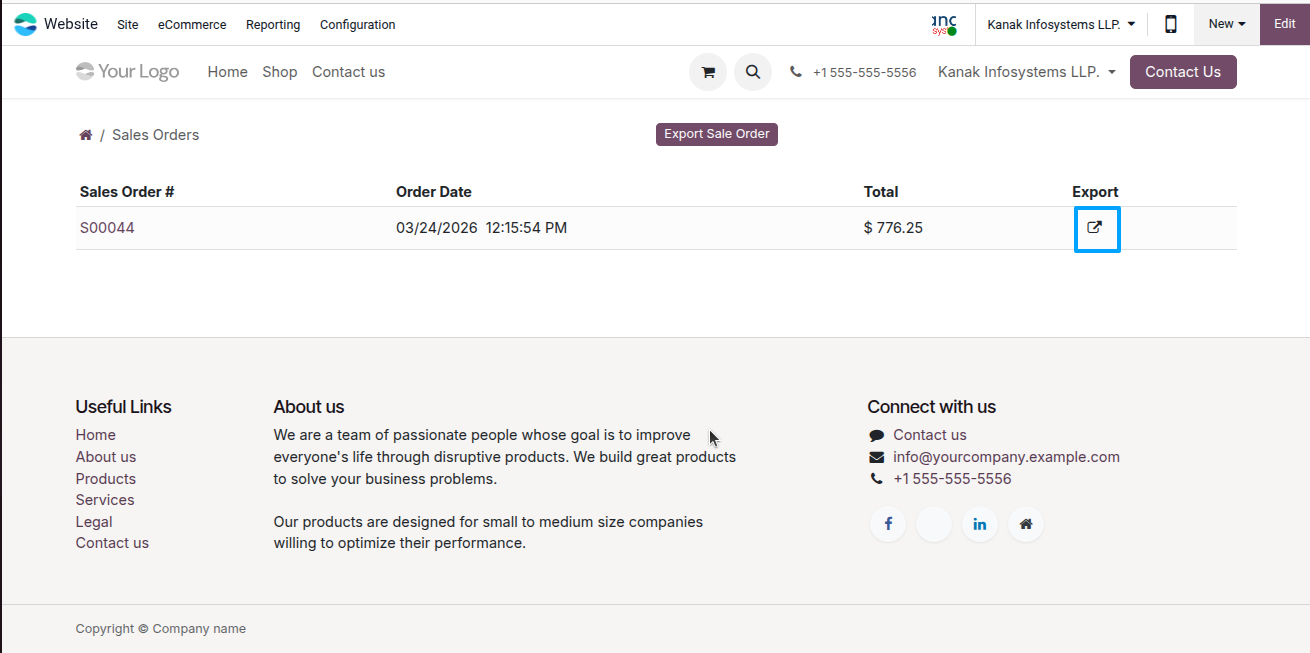The height and width of the screenshot is (653, 1310).
Task: Click the Your Logo image
Action: tap(128, 71)
